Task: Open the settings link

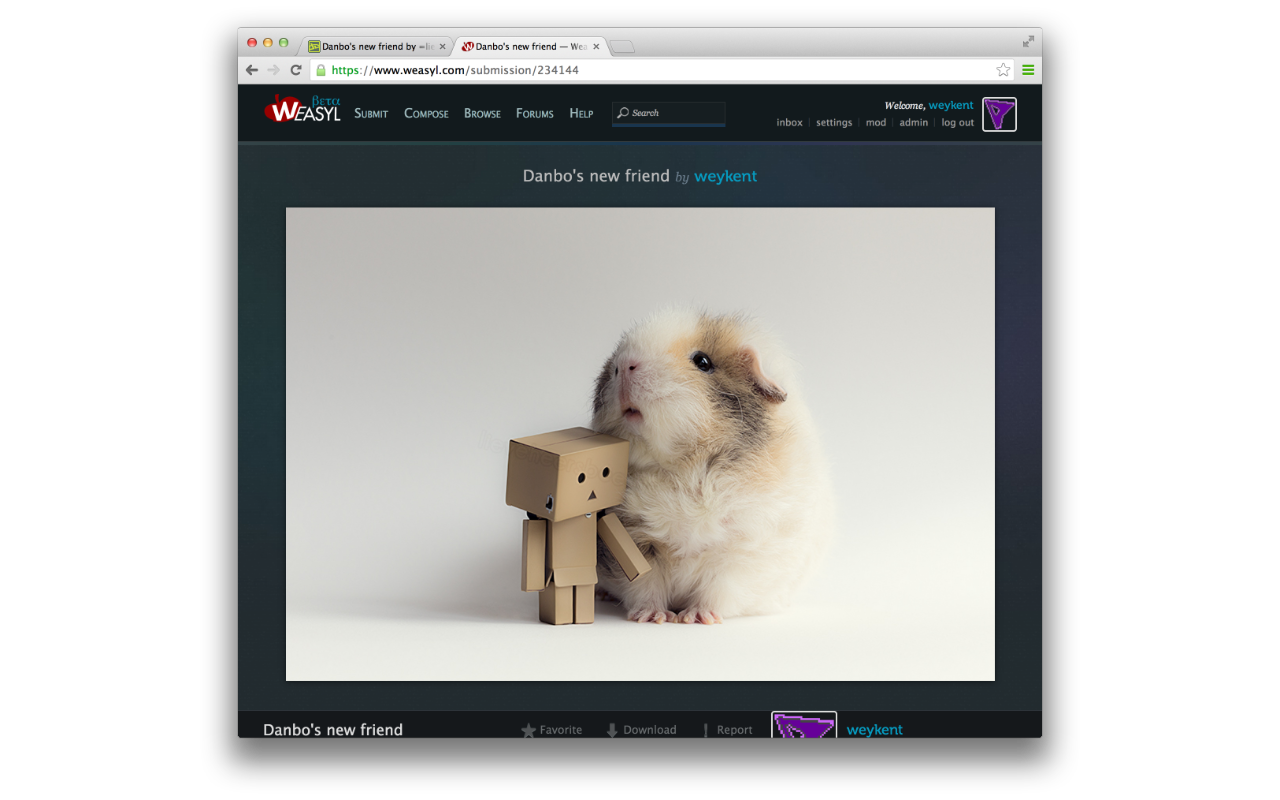Action: (x=834, y=123)
